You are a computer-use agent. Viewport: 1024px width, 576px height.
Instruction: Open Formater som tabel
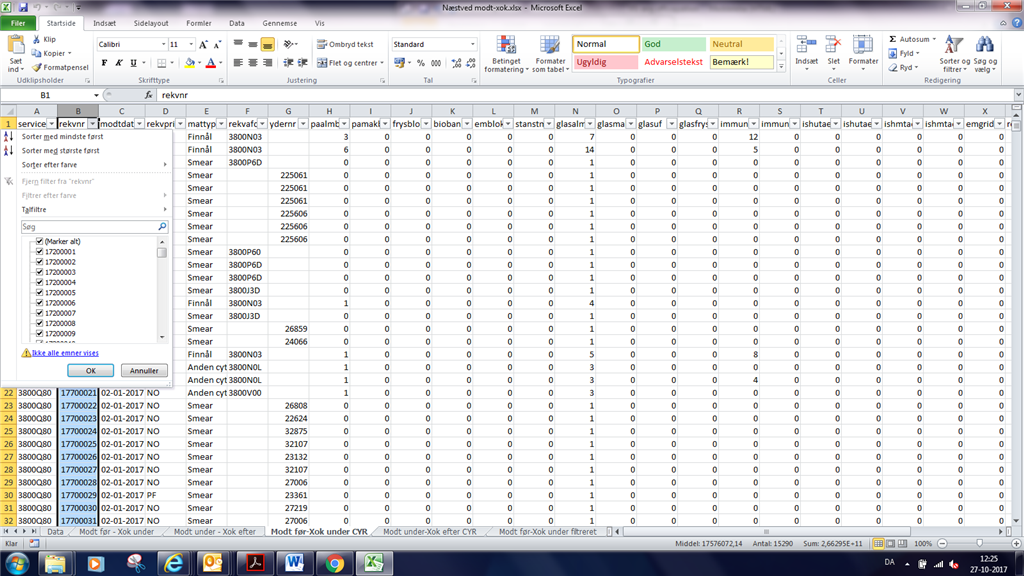tap(551, 54)
